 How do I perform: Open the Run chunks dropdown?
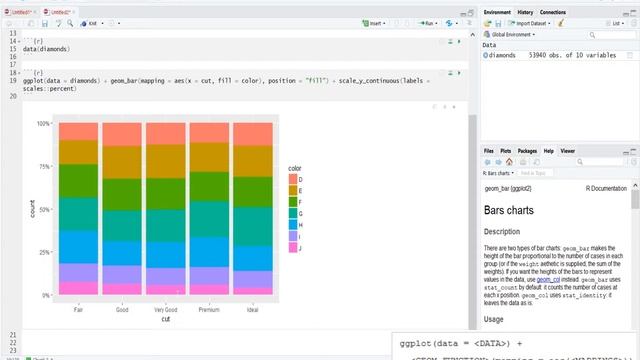(429, 24)
